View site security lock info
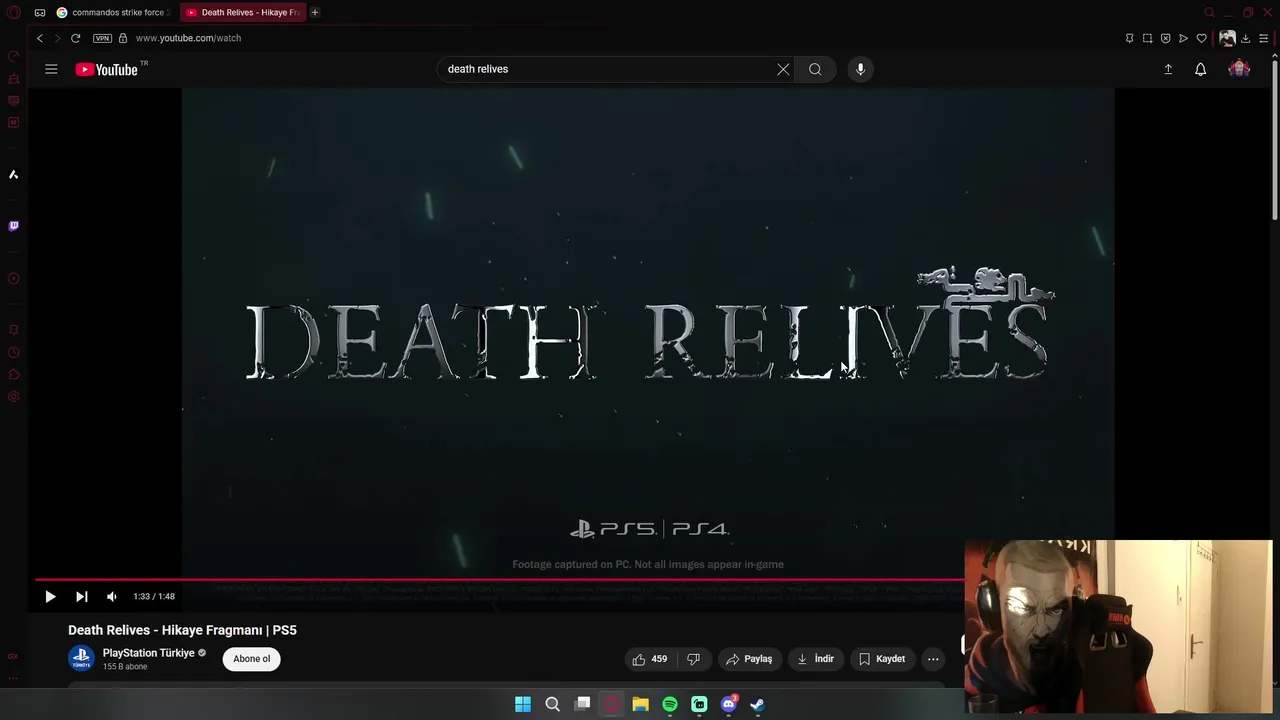Viewport: 1280px width, 720px height. coord(123,38)
